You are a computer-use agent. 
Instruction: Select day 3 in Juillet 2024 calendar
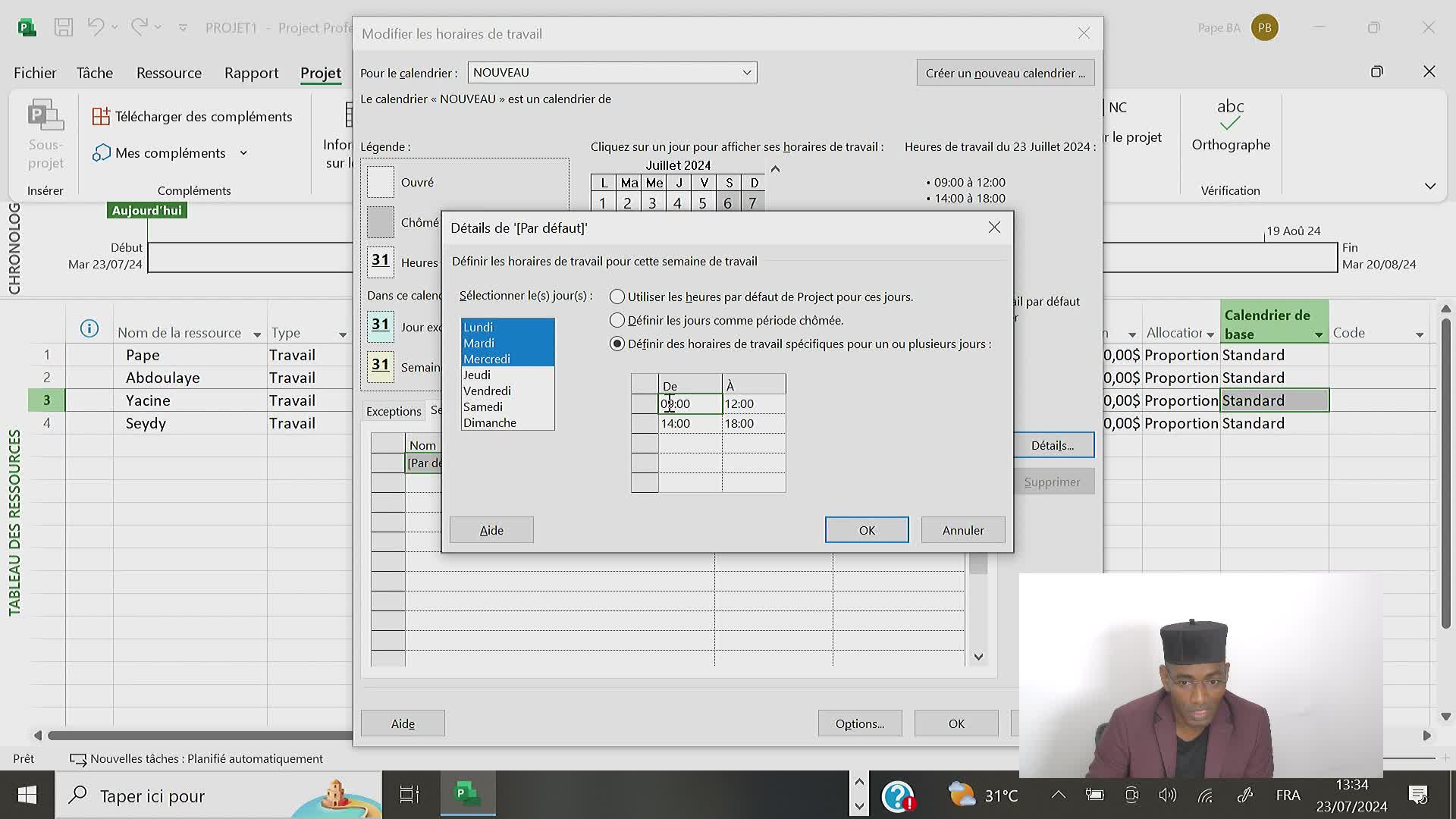[652, 202]
